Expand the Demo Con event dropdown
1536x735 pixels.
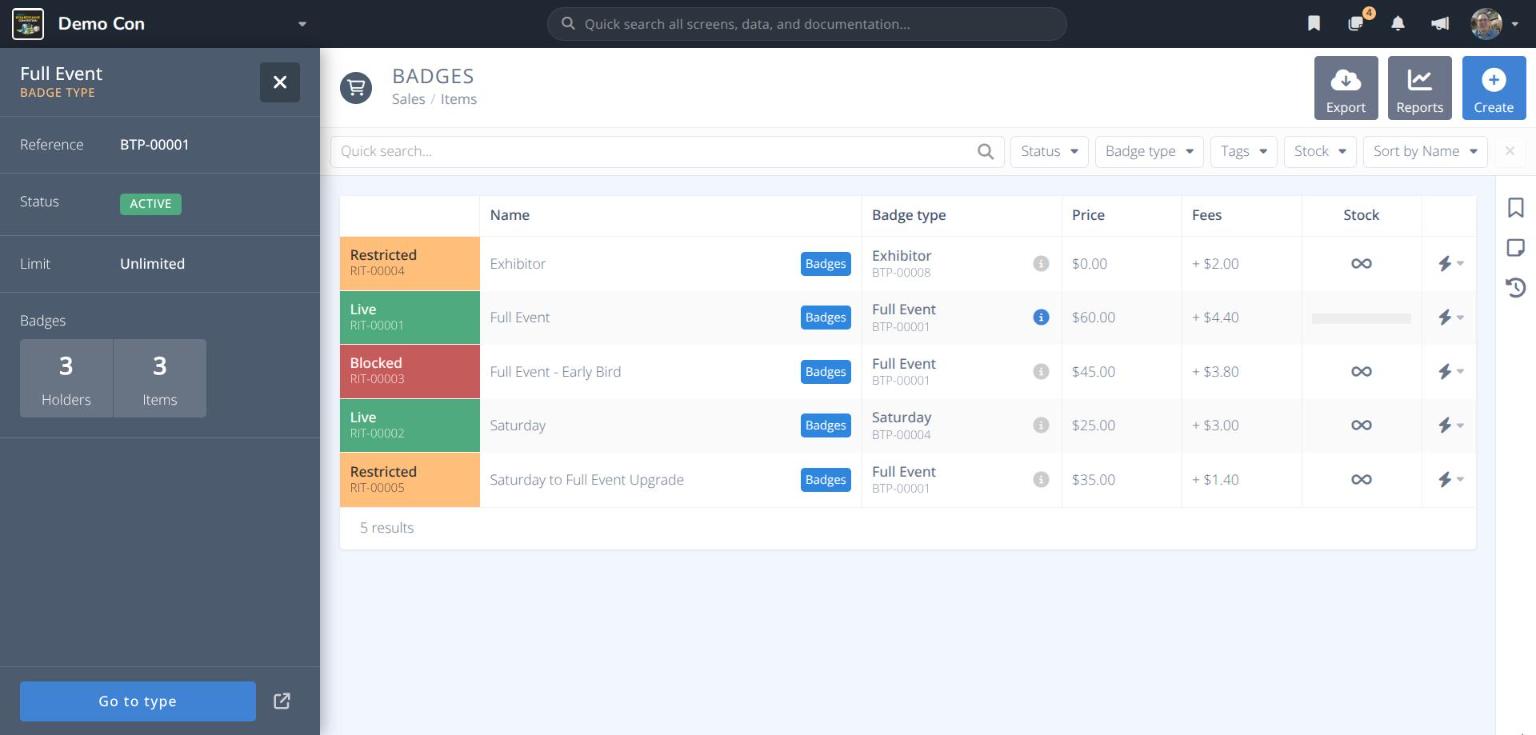point(302,24)
